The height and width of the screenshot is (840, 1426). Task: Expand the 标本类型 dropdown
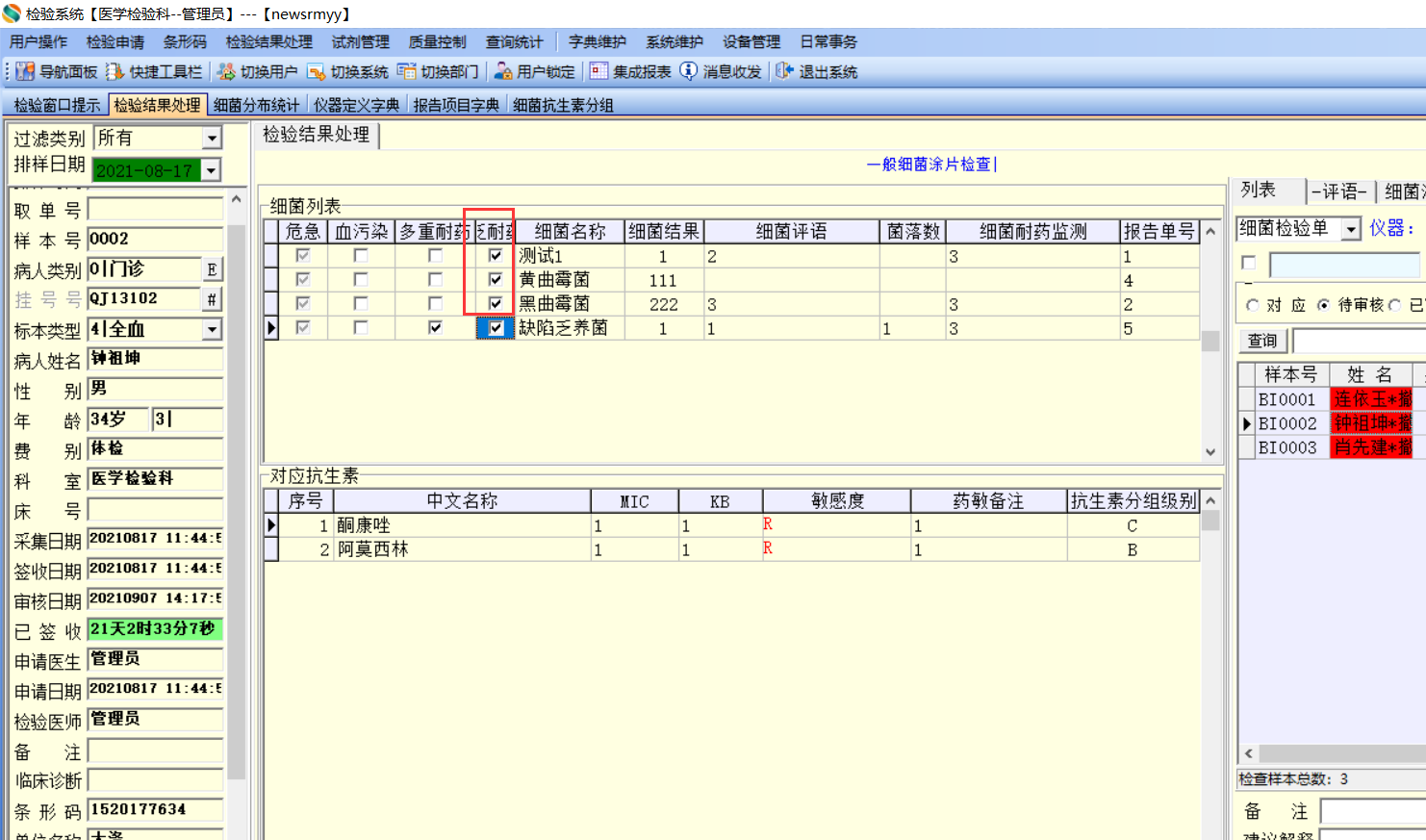[x=213, y=329]
